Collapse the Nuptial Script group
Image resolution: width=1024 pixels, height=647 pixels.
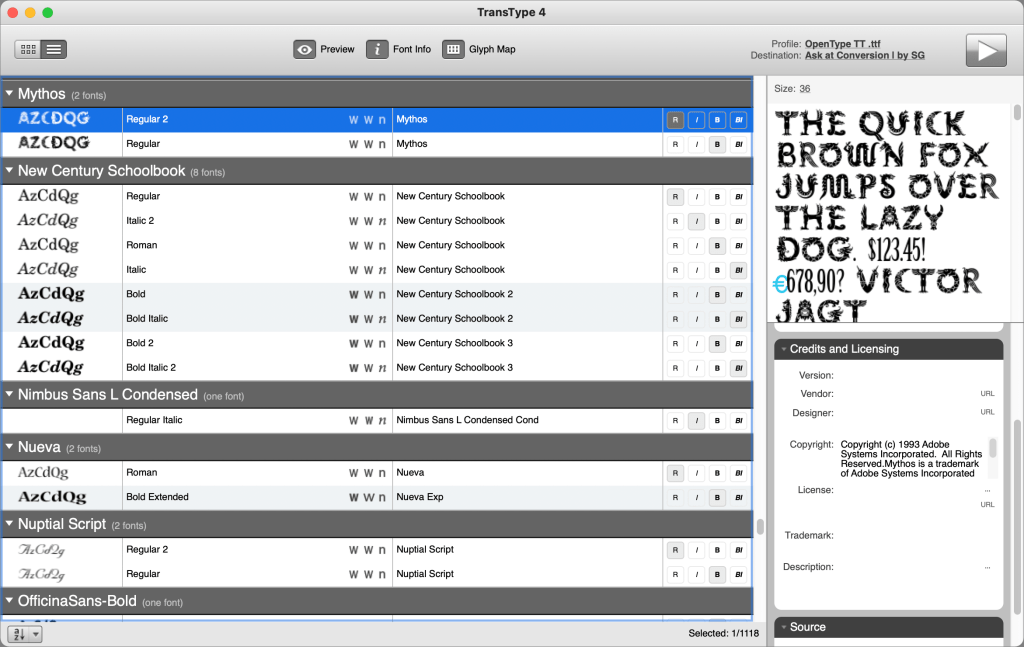(x=9, y=524)
